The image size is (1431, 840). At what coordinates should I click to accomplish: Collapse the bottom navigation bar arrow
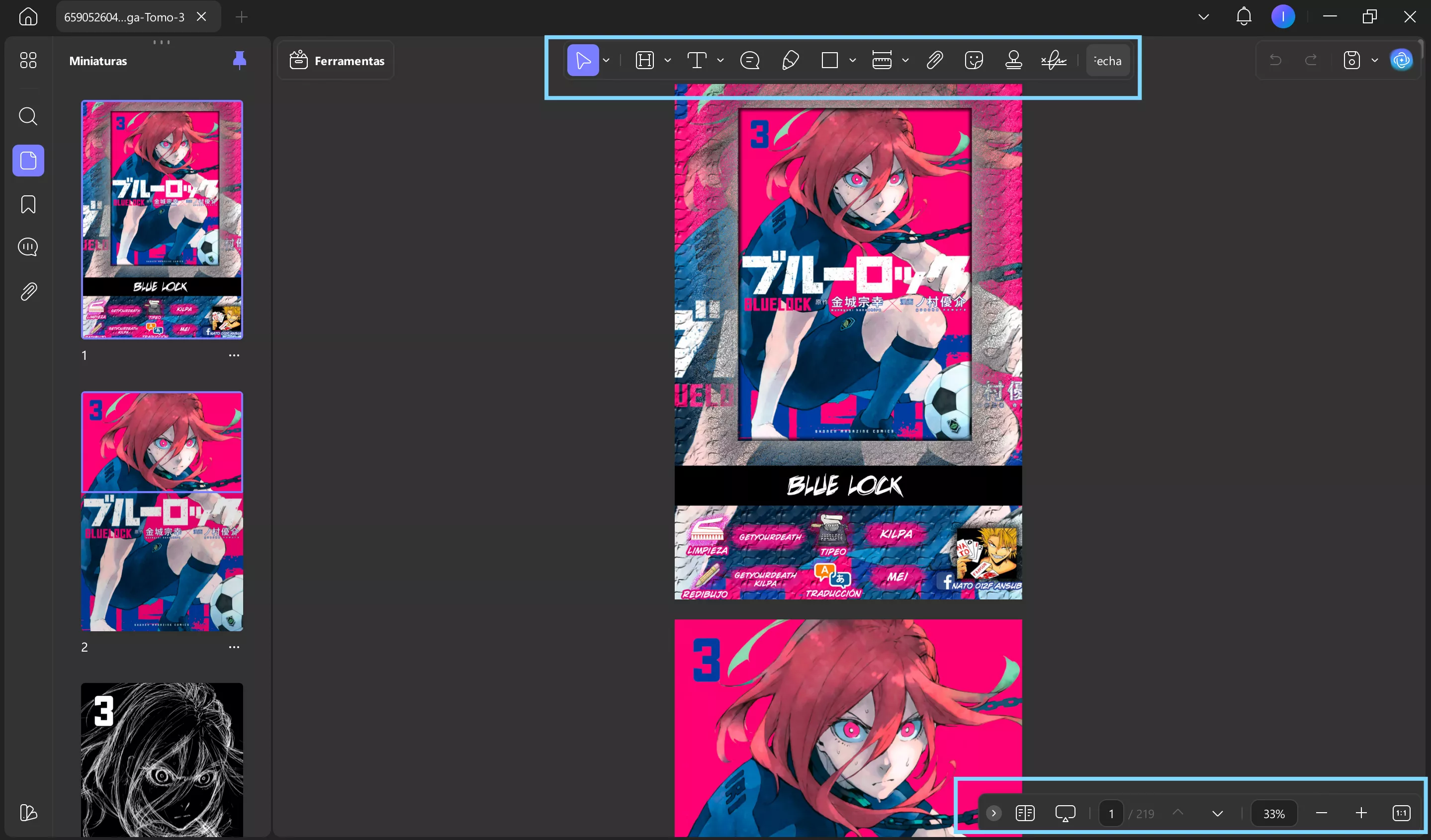[x=993, y=813]
